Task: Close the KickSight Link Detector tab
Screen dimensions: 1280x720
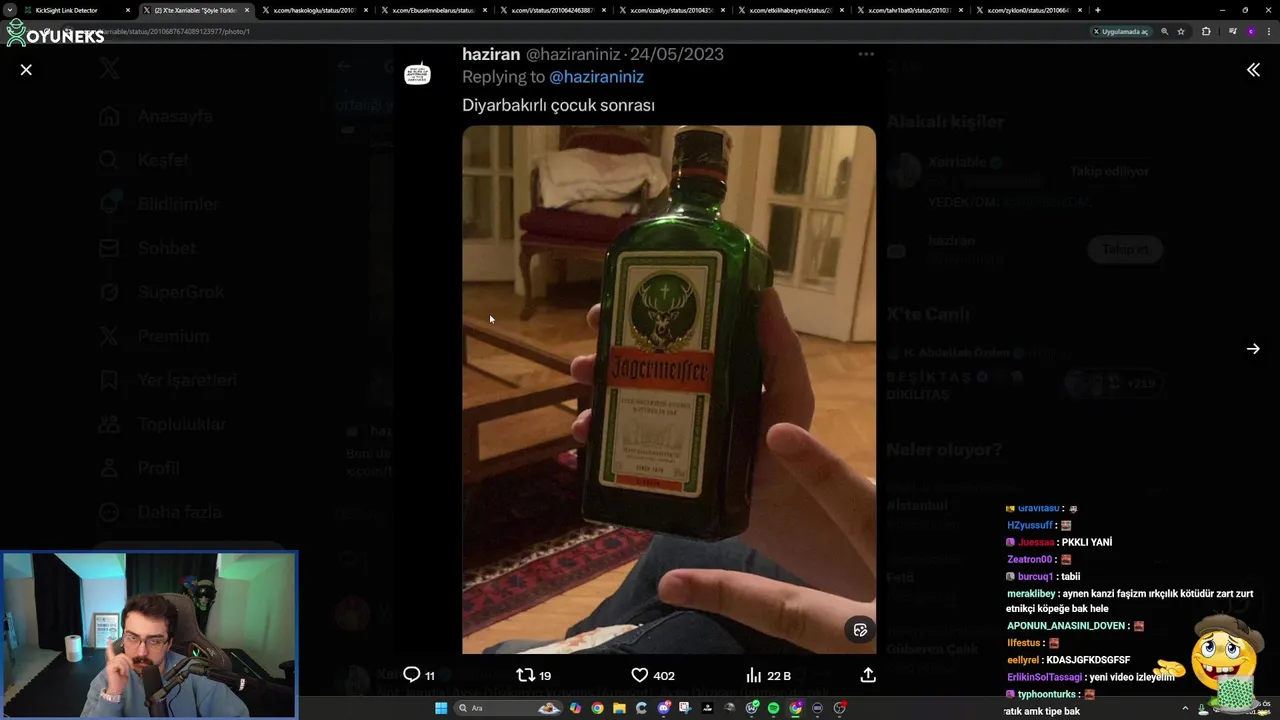Action: point(128,10)
